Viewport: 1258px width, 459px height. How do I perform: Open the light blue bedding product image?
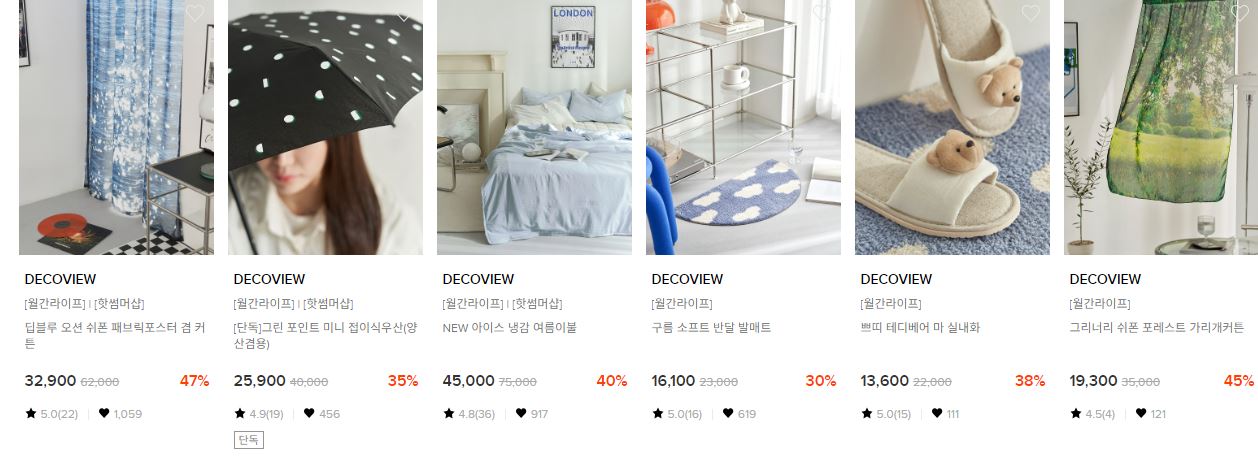tap(534, 127)
